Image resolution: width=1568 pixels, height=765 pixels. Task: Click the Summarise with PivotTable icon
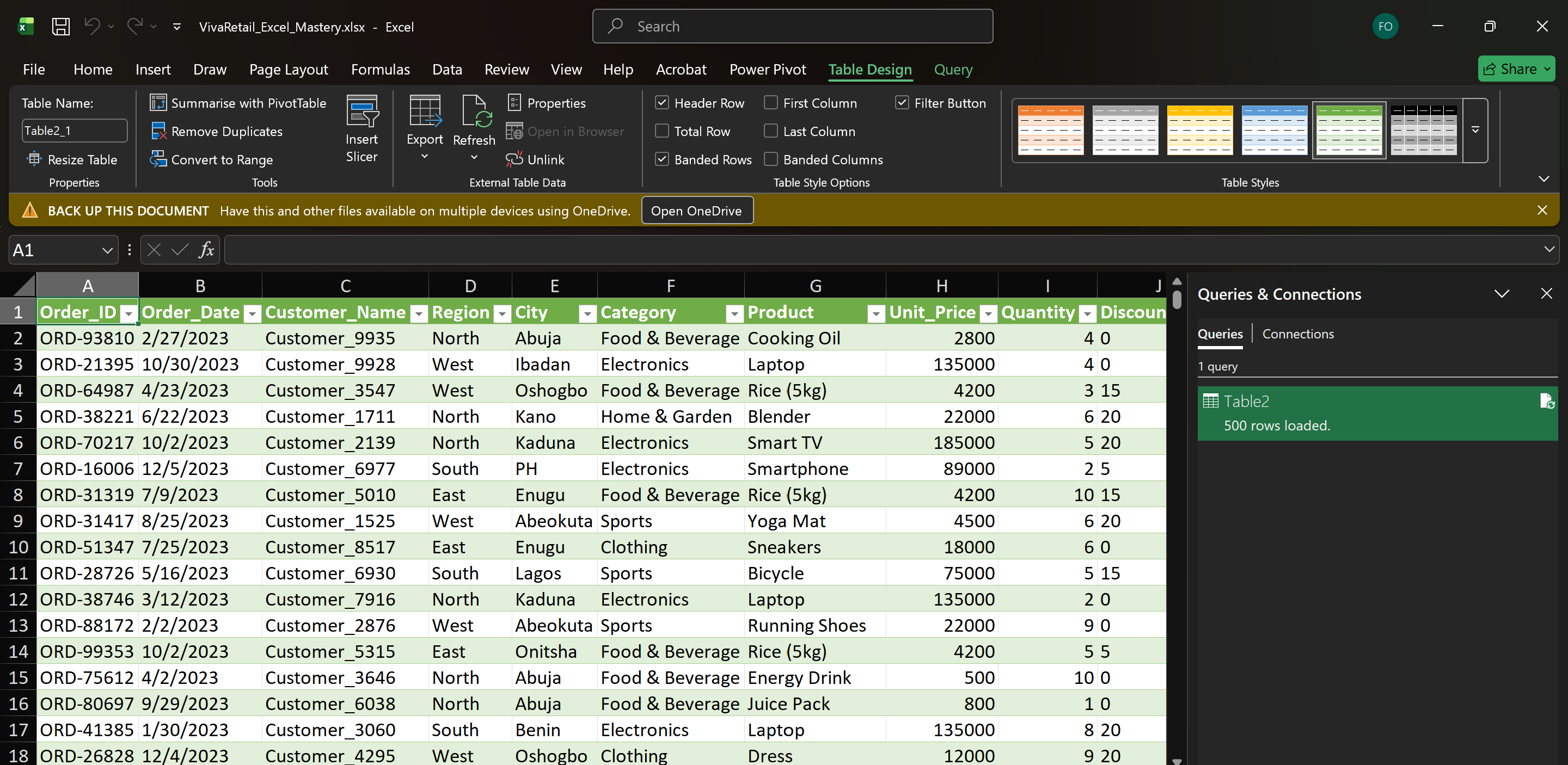(158, 103)
